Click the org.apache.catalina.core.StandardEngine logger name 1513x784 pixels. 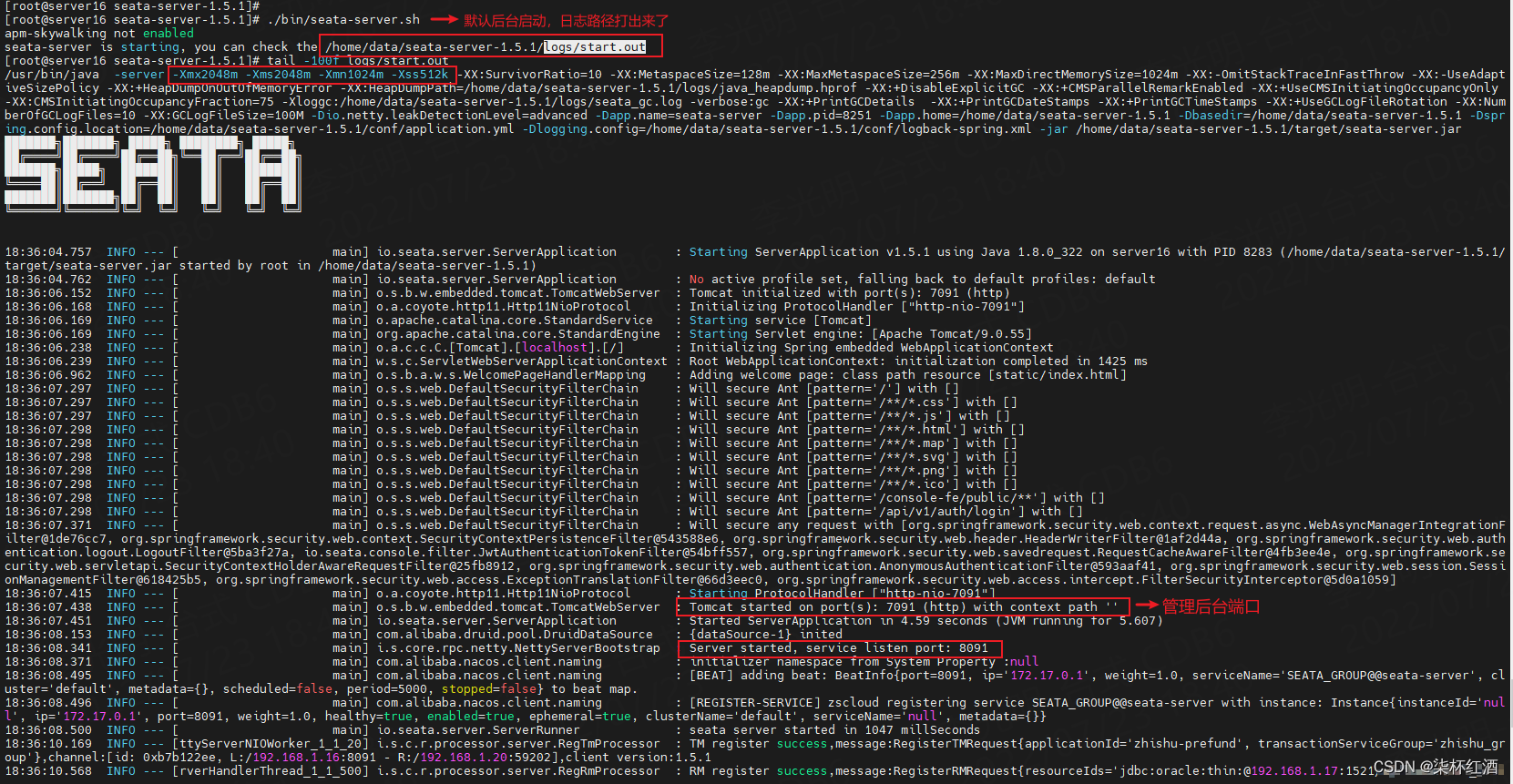point(518,333)
